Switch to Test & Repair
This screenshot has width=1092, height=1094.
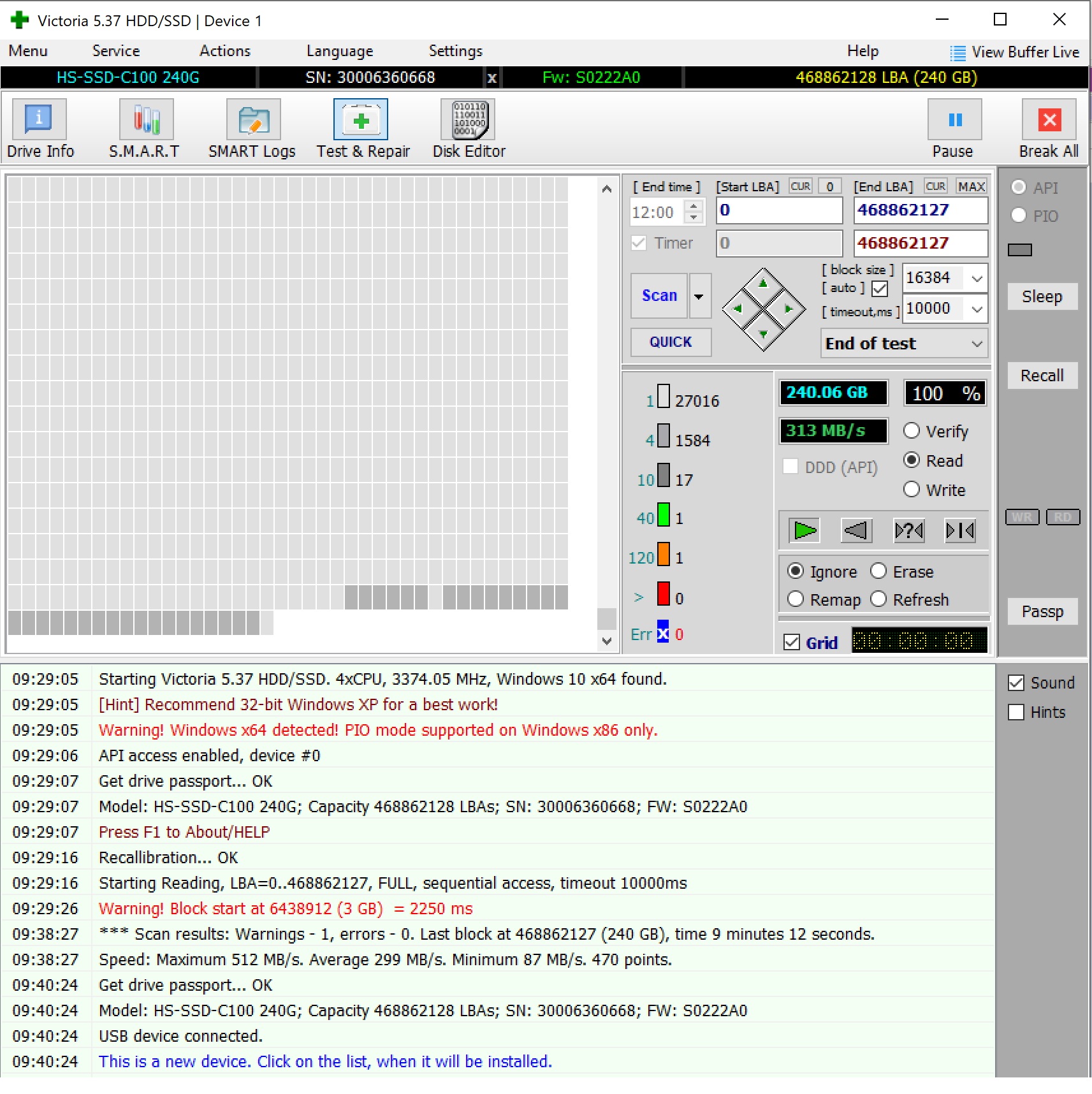[x=362, y=129]
